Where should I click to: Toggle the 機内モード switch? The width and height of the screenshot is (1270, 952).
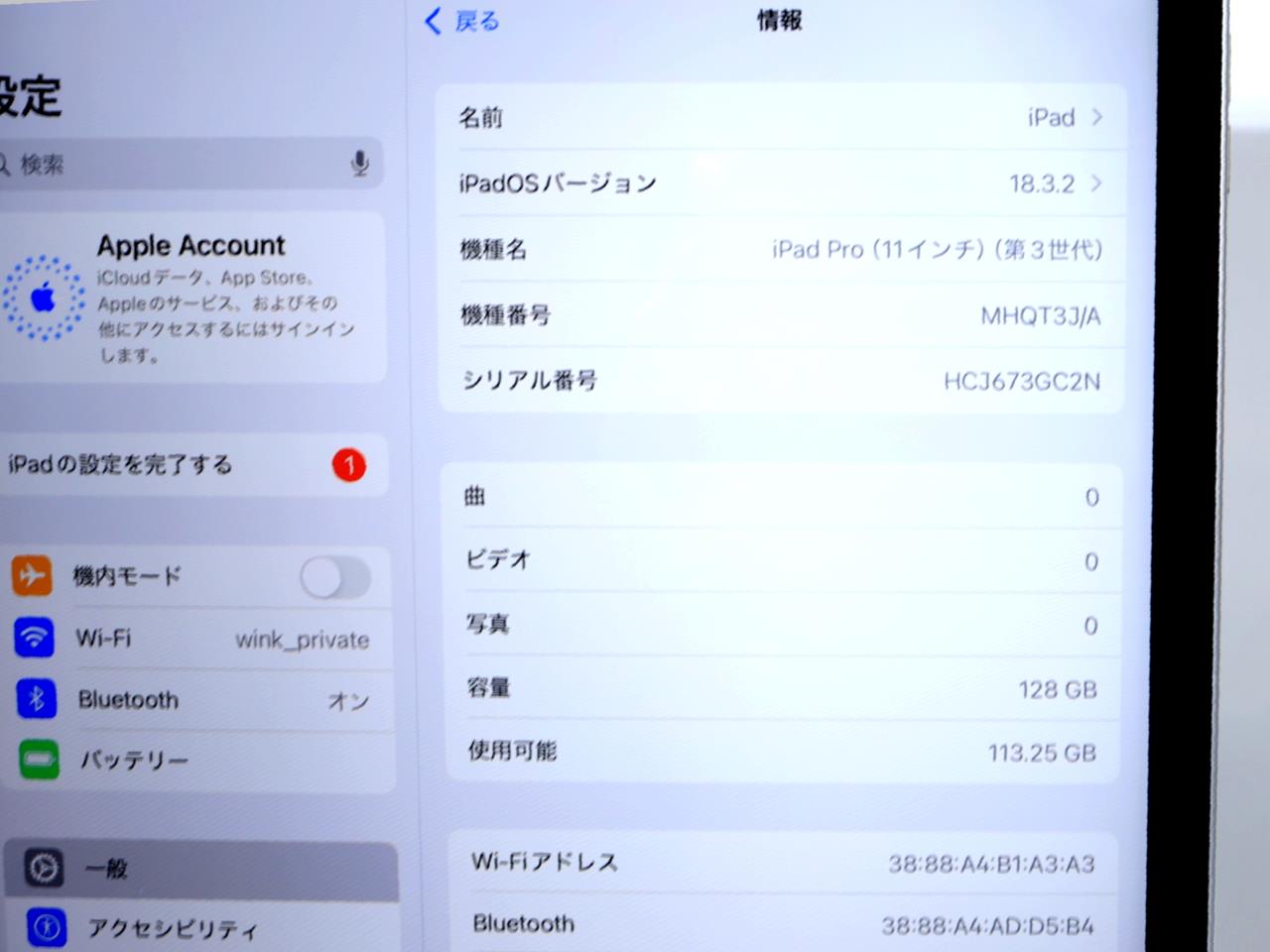336,577
